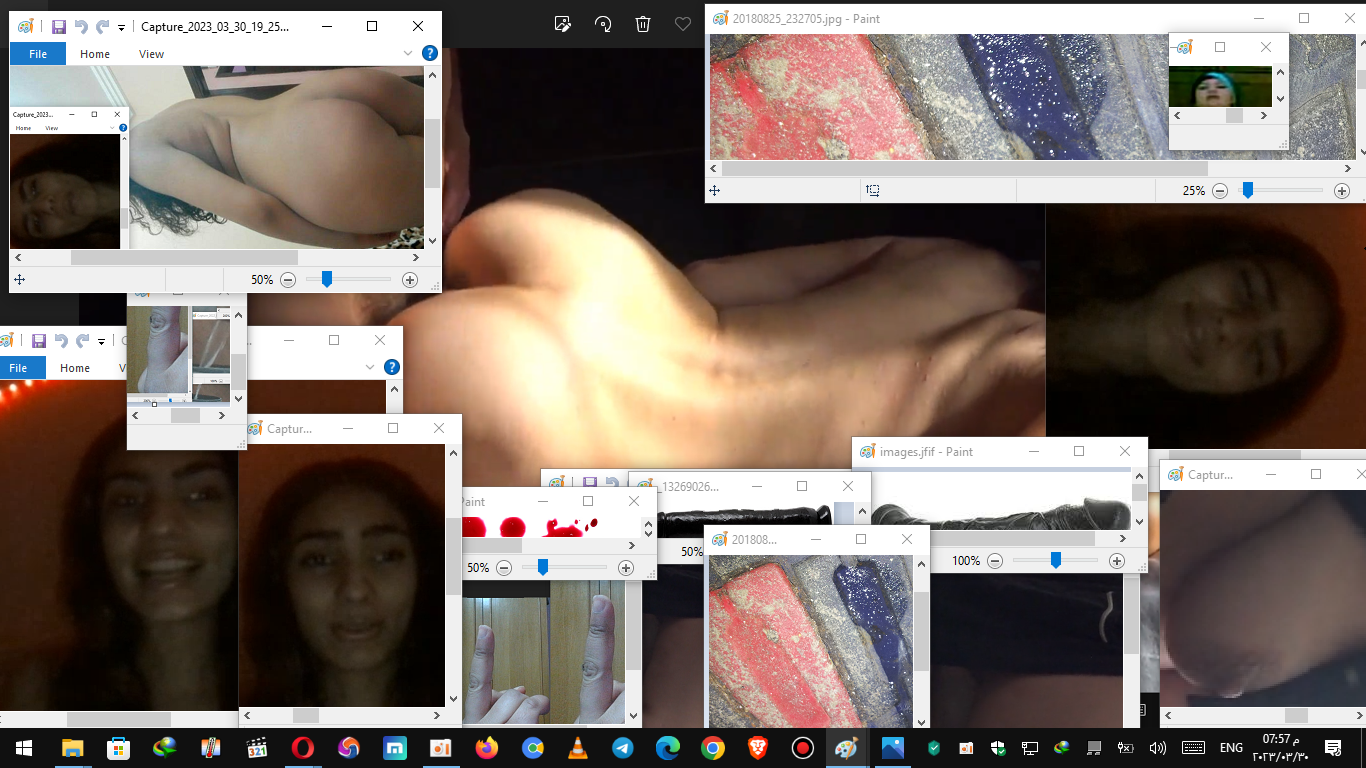Click the Pan icon in the small Capture_2023 window status bar

[20, 280]
